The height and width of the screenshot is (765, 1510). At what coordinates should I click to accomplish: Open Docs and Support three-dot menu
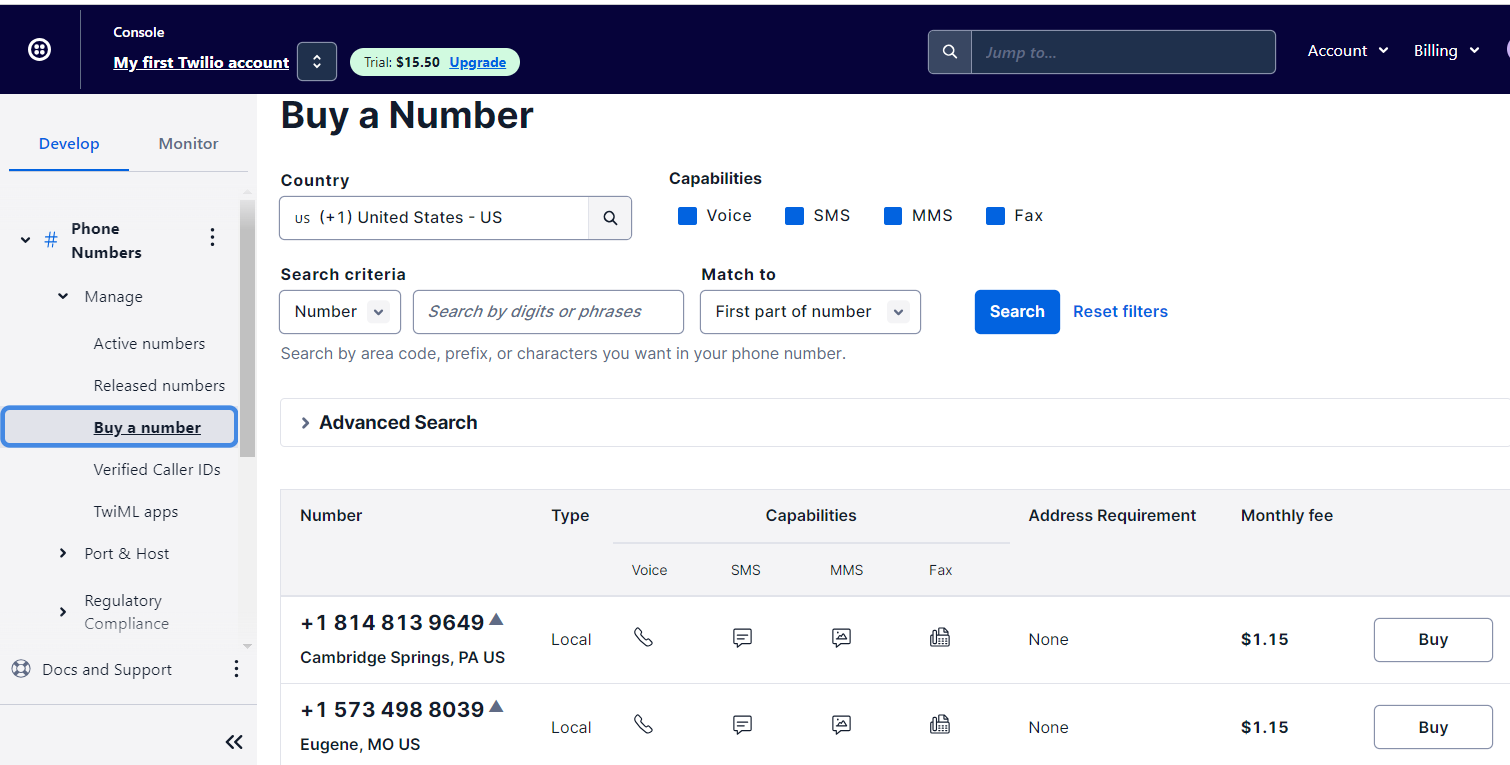coord(236,669)
